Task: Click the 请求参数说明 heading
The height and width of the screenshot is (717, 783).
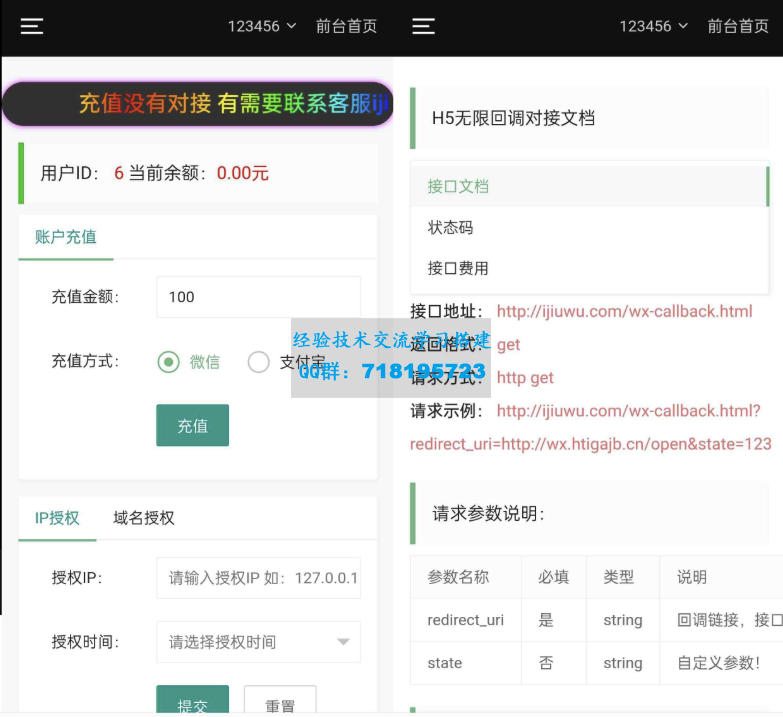Action: (x=488, y=513)
